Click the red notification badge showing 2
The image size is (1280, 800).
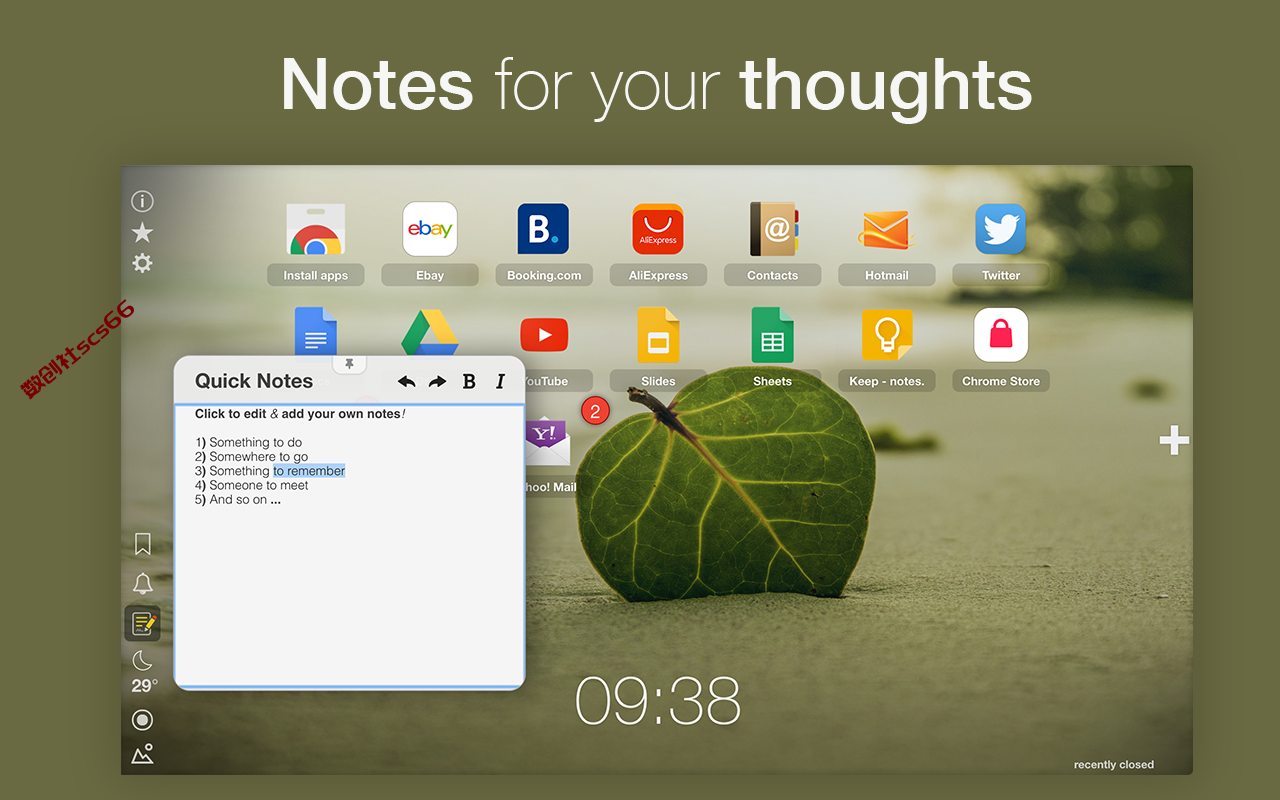tap(595, 410)
